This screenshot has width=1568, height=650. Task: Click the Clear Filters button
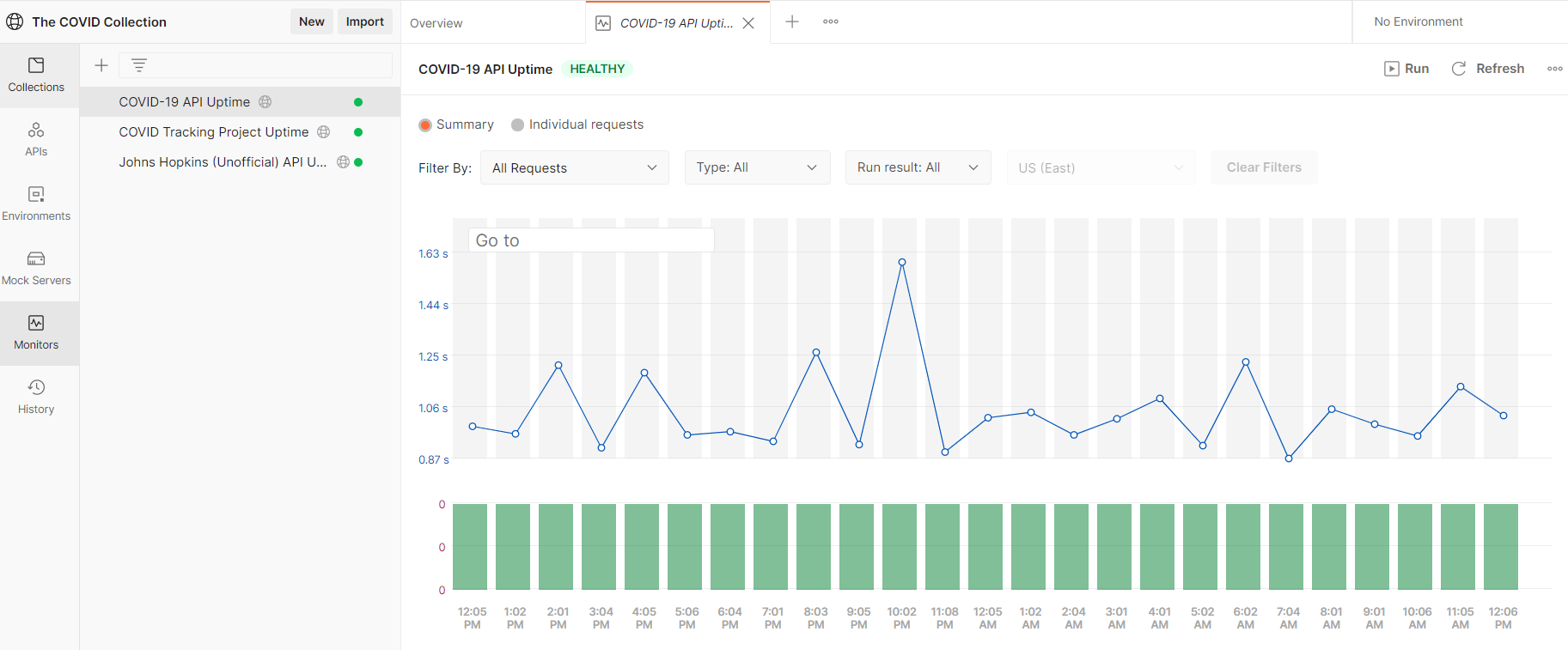(1264, 167)
